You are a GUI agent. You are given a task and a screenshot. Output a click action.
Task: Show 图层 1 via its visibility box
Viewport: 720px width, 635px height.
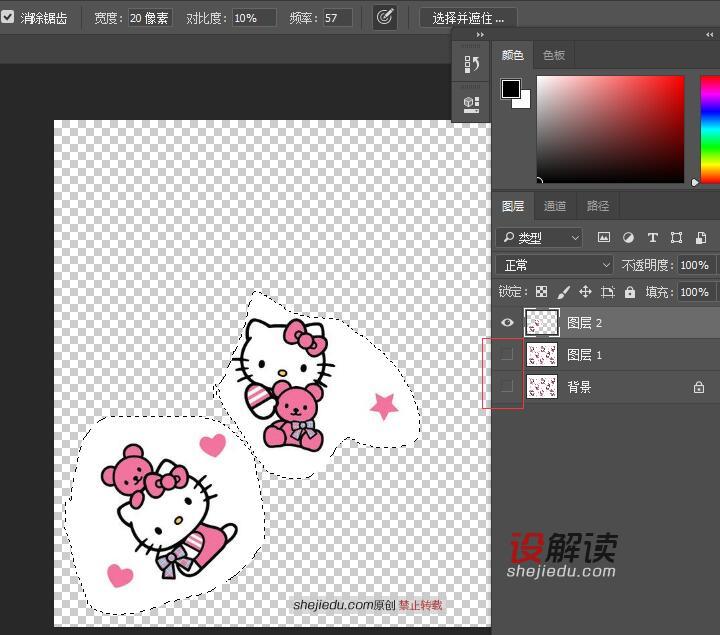[507, 355]
